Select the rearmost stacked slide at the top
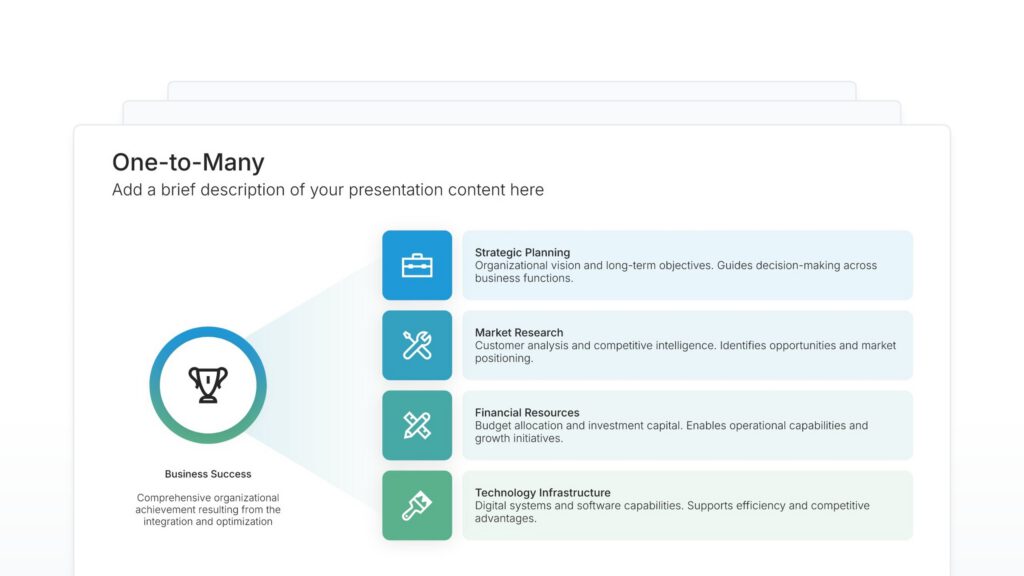The height and width of the screenshot is (576, 1024). [x=511, y=90]
